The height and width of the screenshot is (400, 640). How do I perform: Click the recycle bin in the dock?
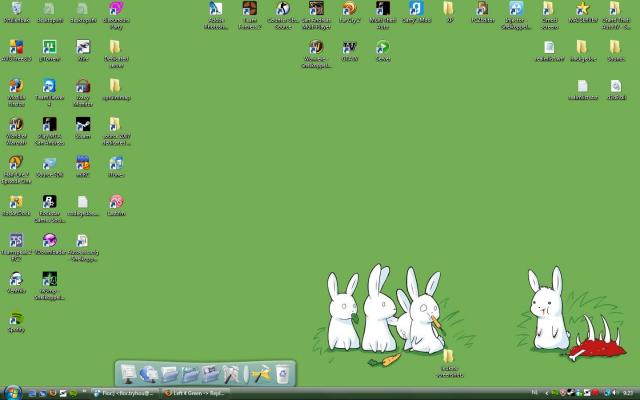(283, 374)
